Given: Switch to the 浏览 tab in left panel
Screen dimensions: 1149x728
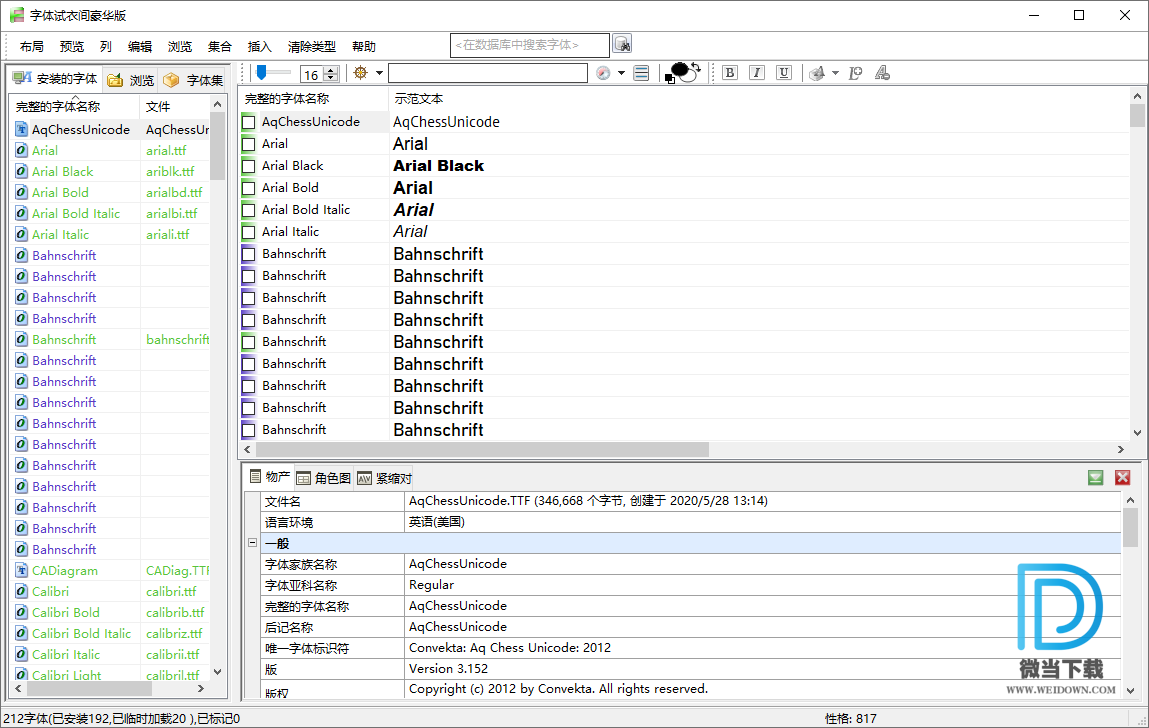Looking at the screenshot, I should pyautogui.click(x=130, y=80).
